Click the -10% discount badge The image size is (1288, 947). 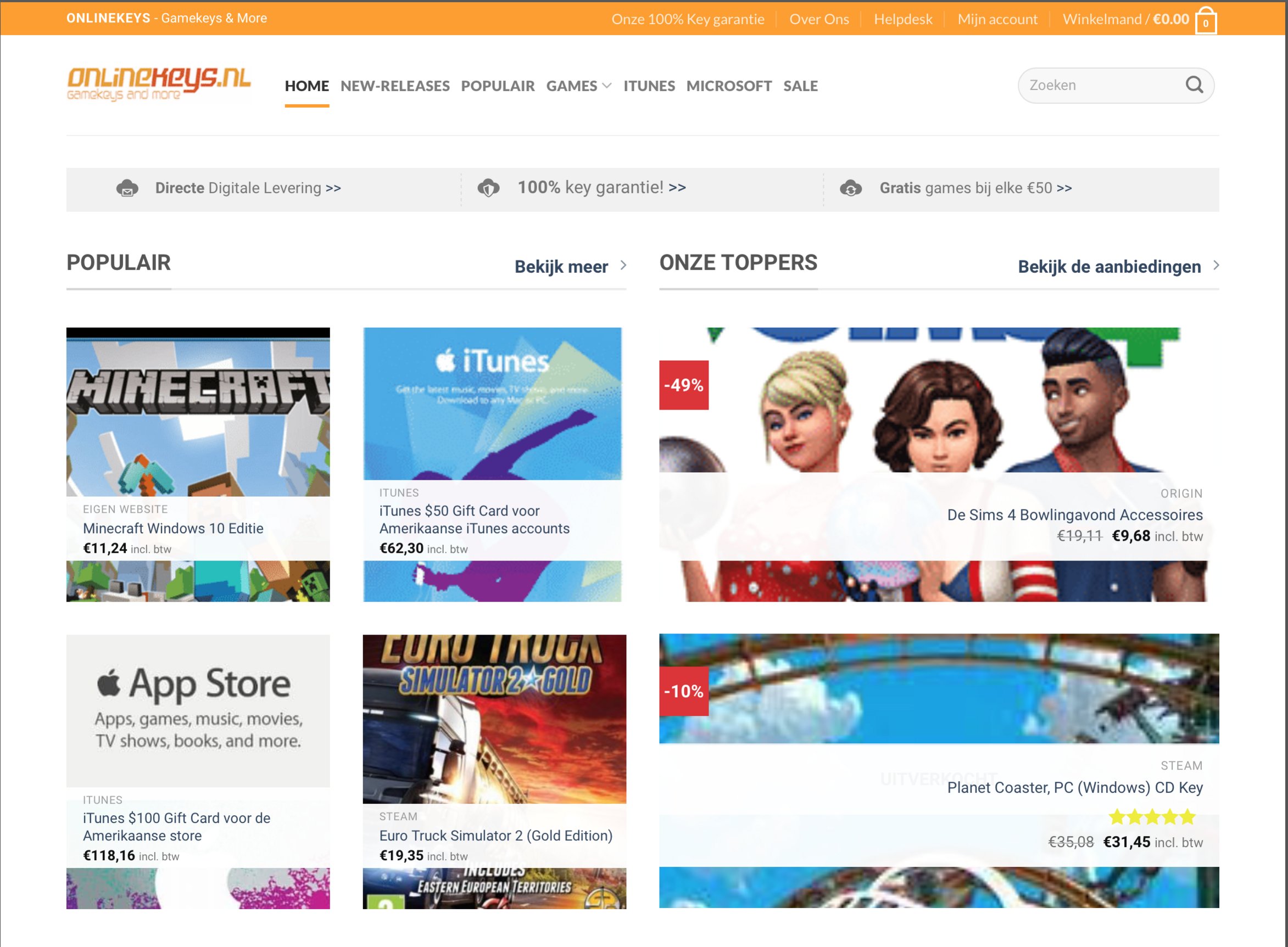pos(684,691)
